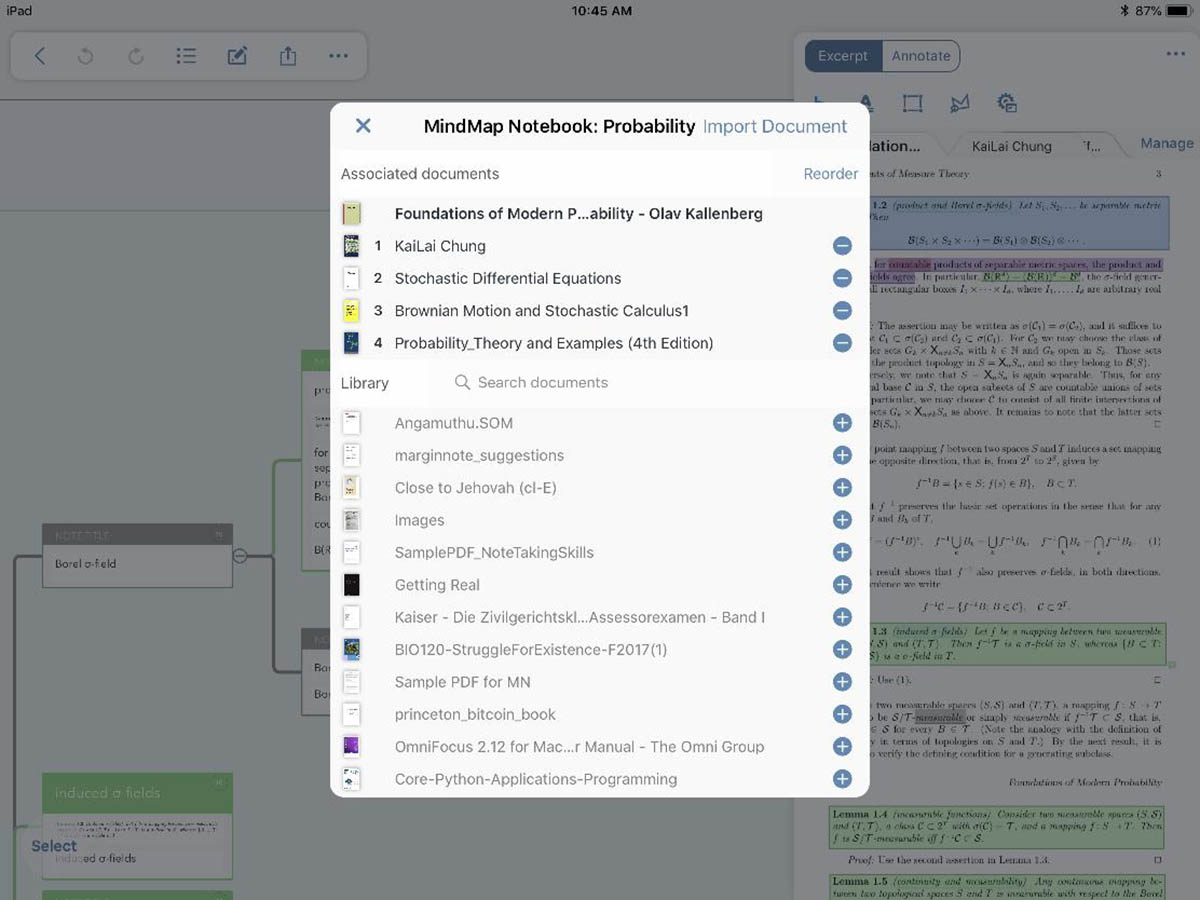Open the document panel more options menu
The image size is (1200, 900).
(1175, 55)
